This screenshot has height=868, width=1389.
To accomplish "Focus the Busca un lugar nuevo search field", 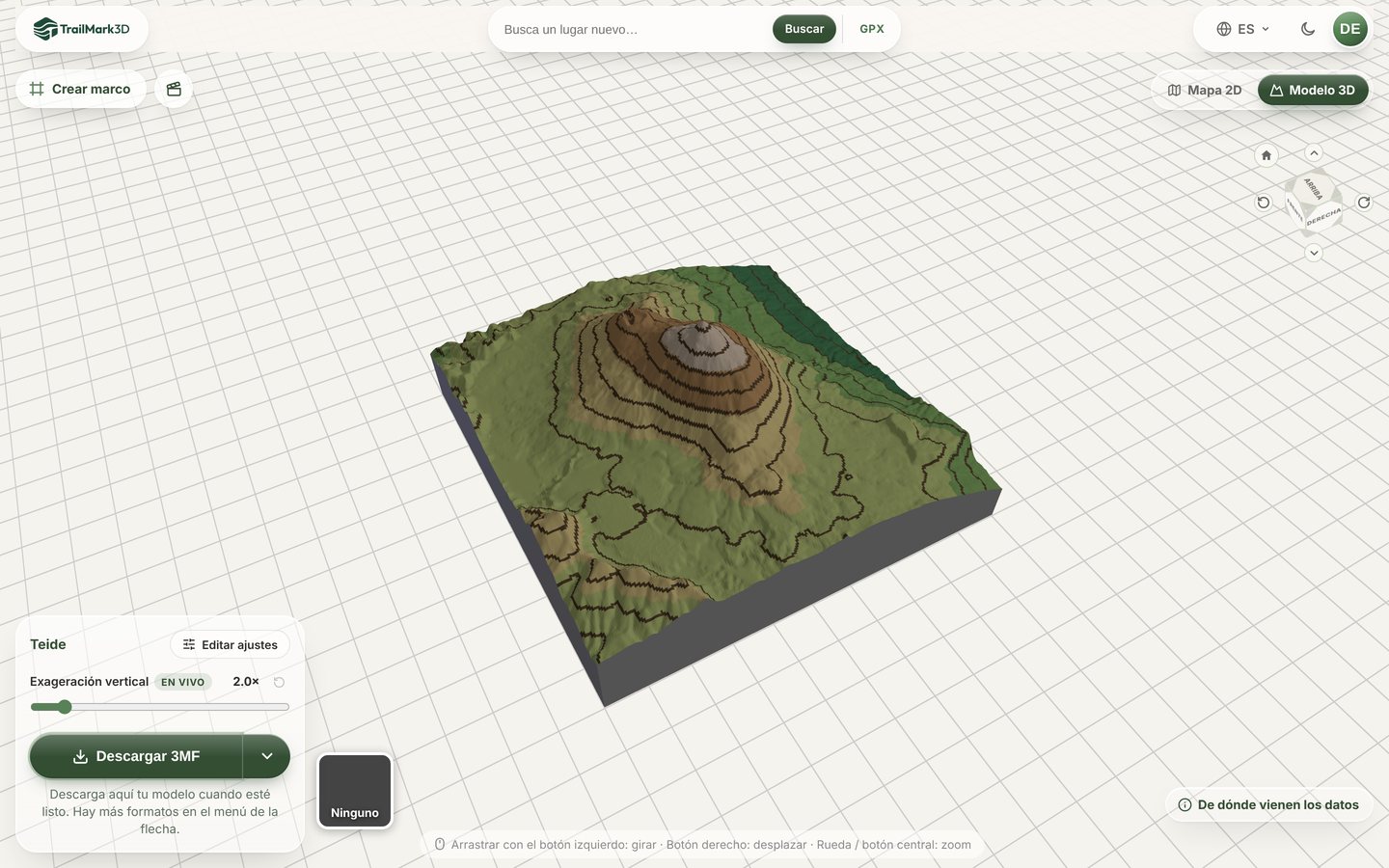I will [633, 29].
